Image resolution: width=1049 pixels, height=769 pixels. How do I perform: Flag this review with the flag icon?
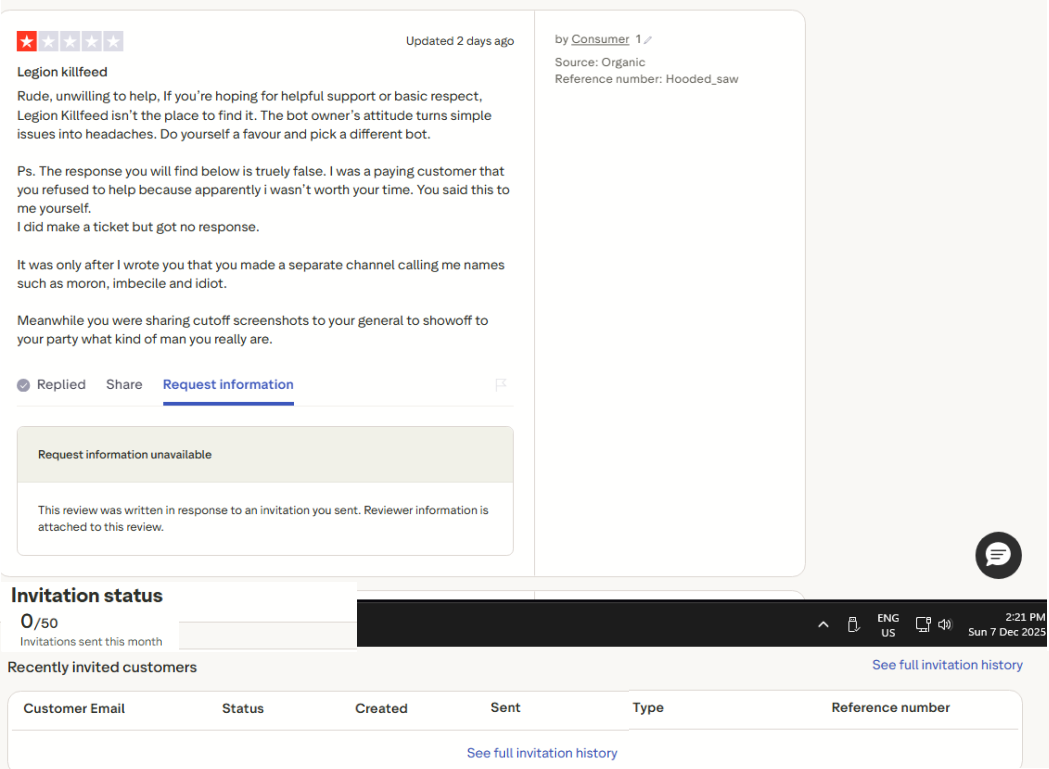500,384
